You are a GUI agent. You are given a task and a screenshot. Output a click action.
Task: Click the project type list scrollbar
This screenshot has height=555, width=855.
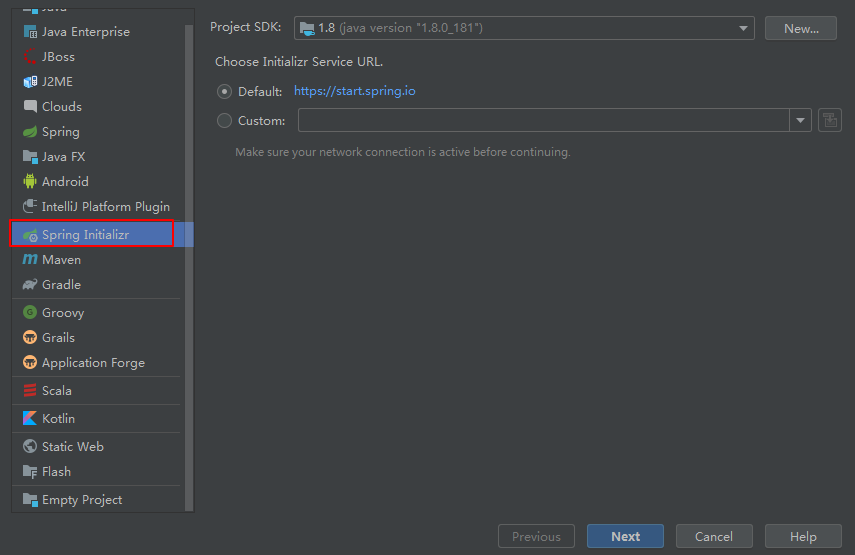point(189,267)
